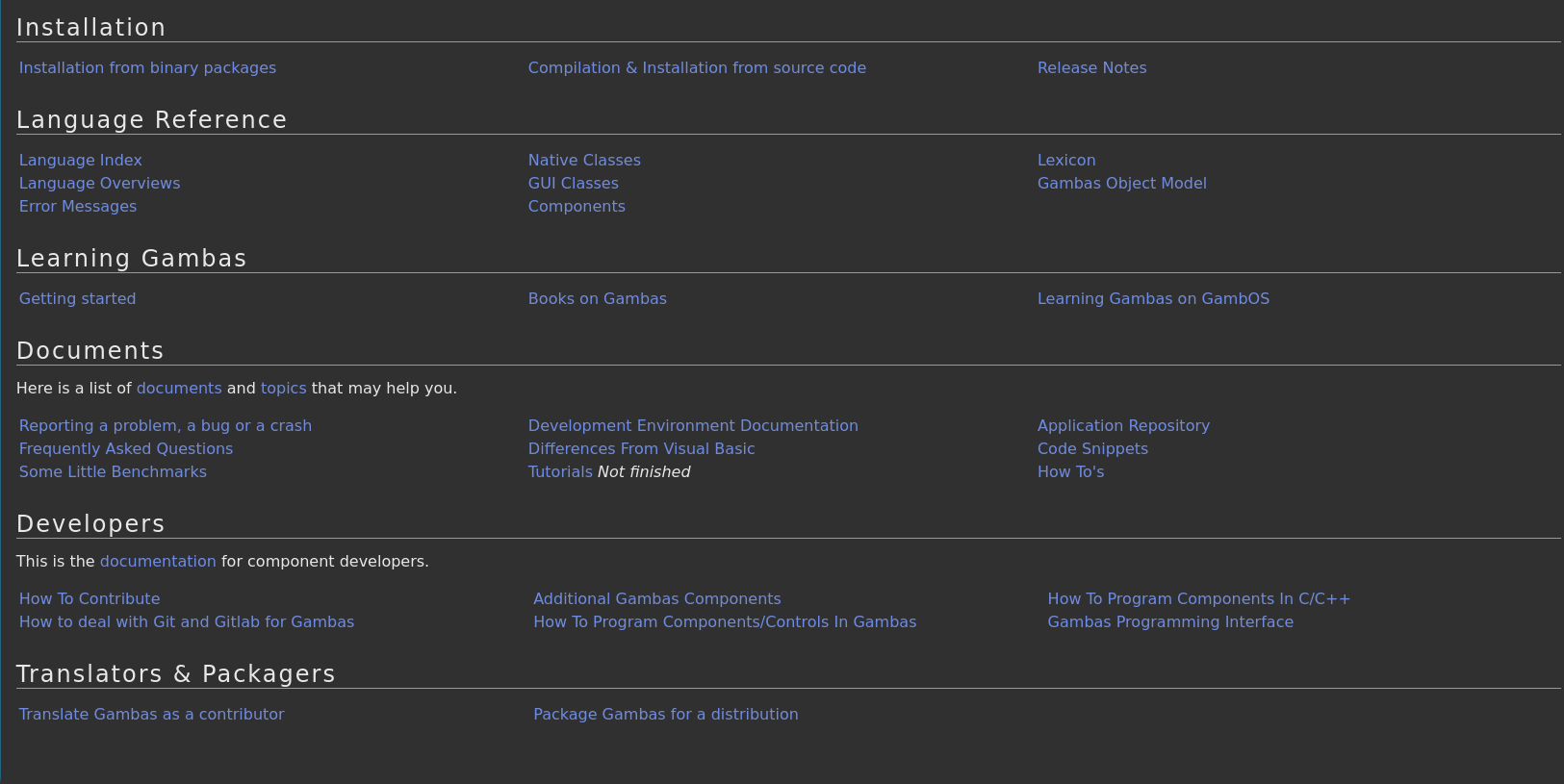This screenshot has height=784, width=1564.
Task: Open Language Overviews page
Action: click(100, 184)
